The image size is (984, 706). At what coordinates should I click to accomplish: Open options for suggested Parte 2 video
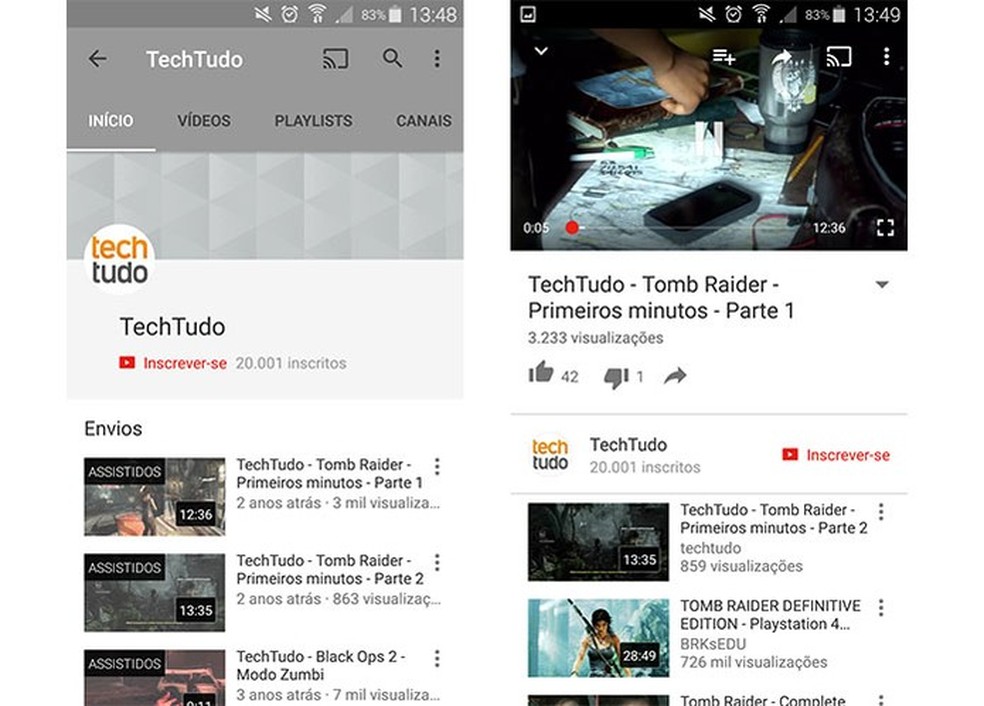coord(881,511)
